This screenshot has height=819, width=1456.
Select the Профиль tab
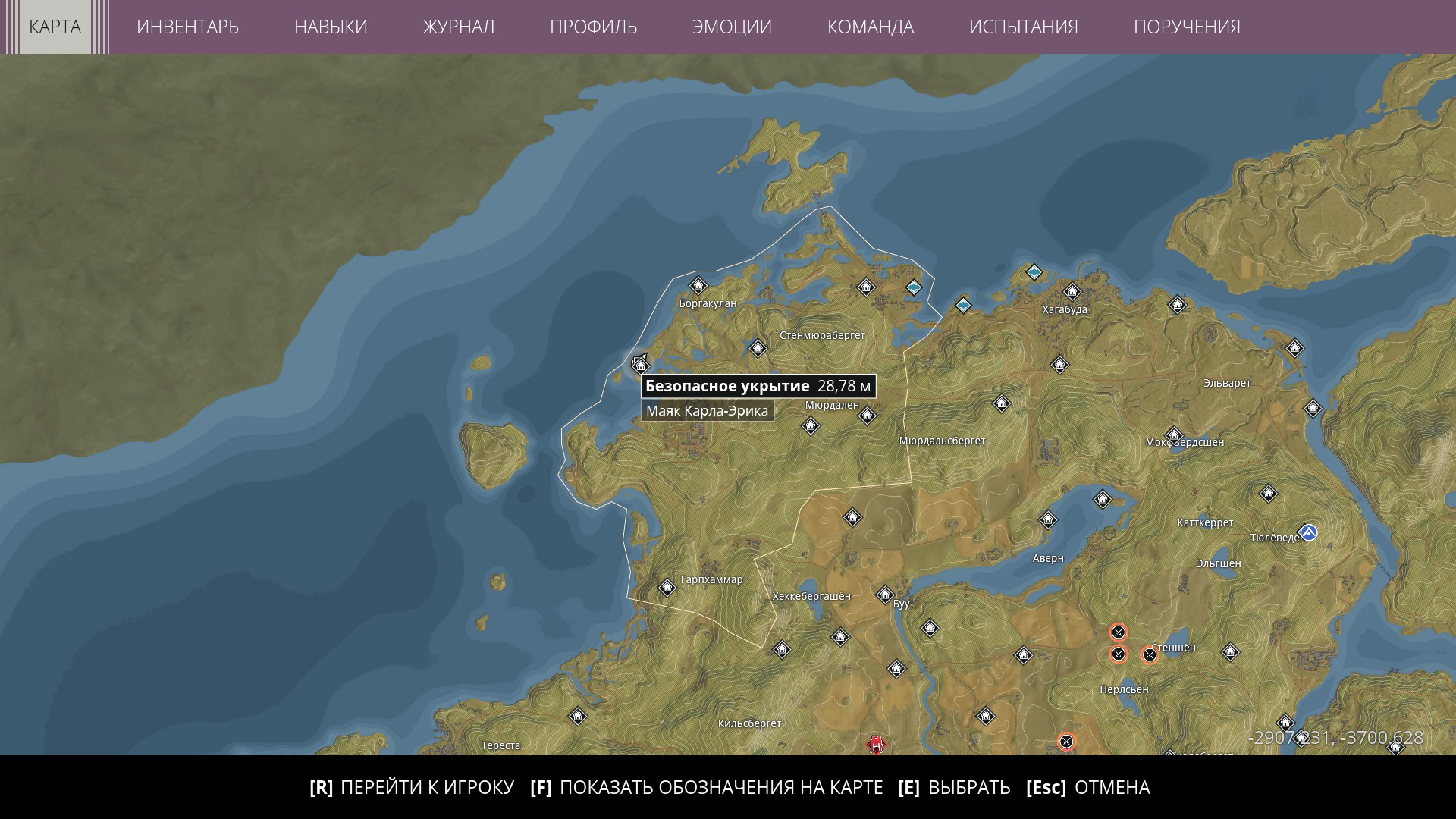point(593,27)
